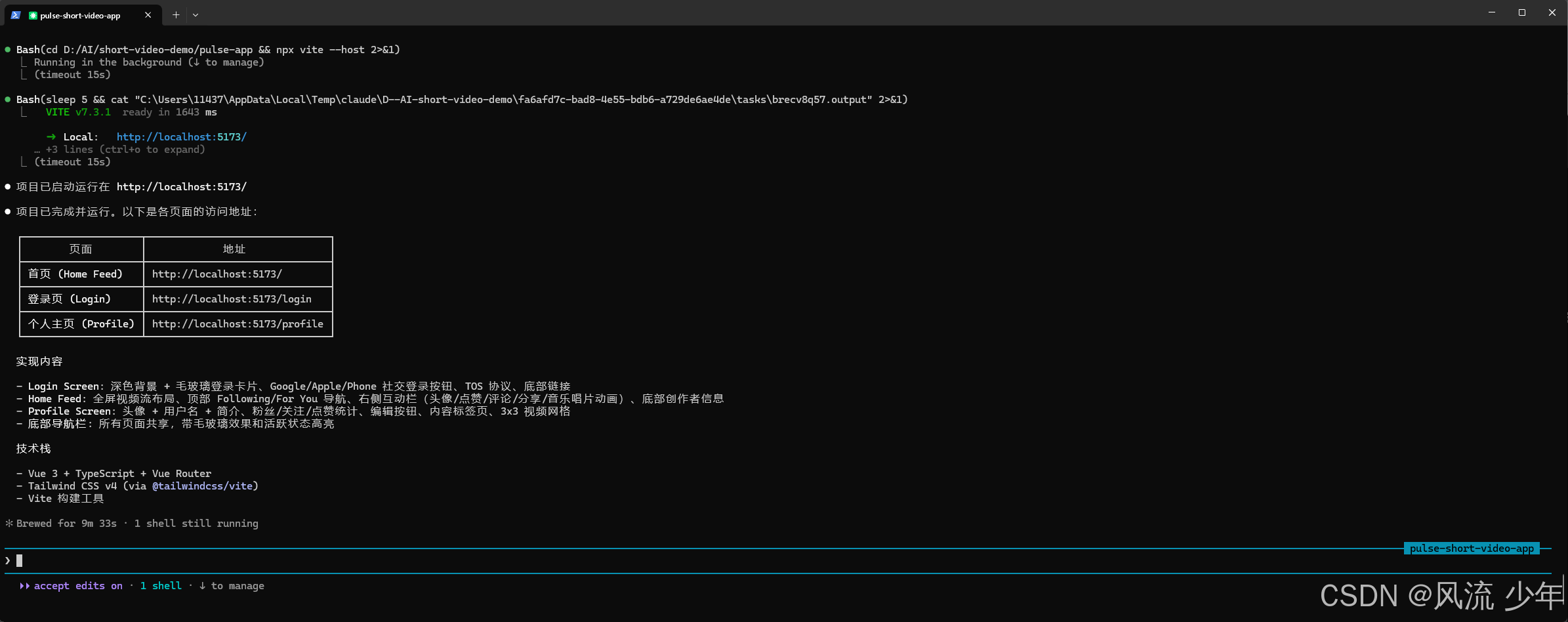Click the '底部导航栏' bullet line
1568x622 pixels.
(x=175, y=424)
